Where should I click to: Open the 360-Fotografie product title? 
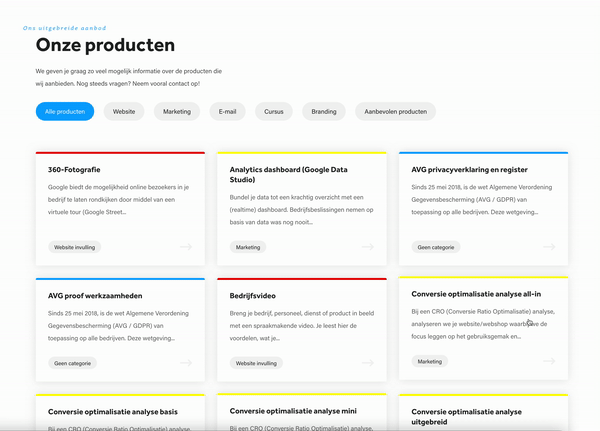(74, 170)
